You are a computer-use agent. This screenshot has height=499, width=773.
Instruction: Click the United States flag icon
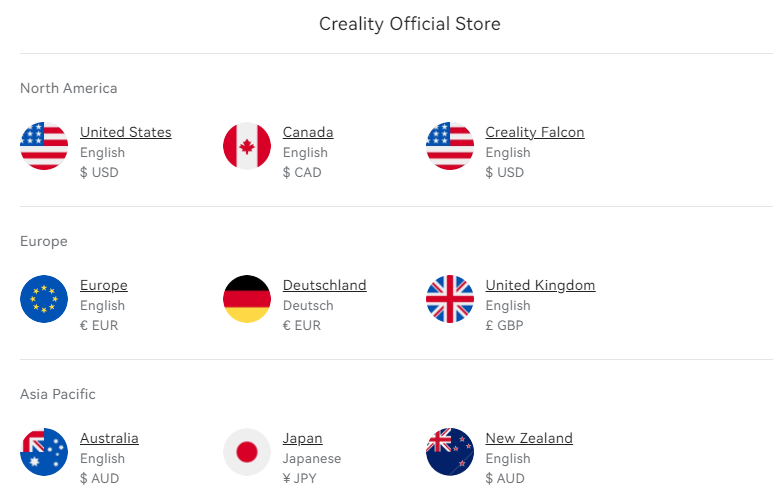tap(44, 146)
